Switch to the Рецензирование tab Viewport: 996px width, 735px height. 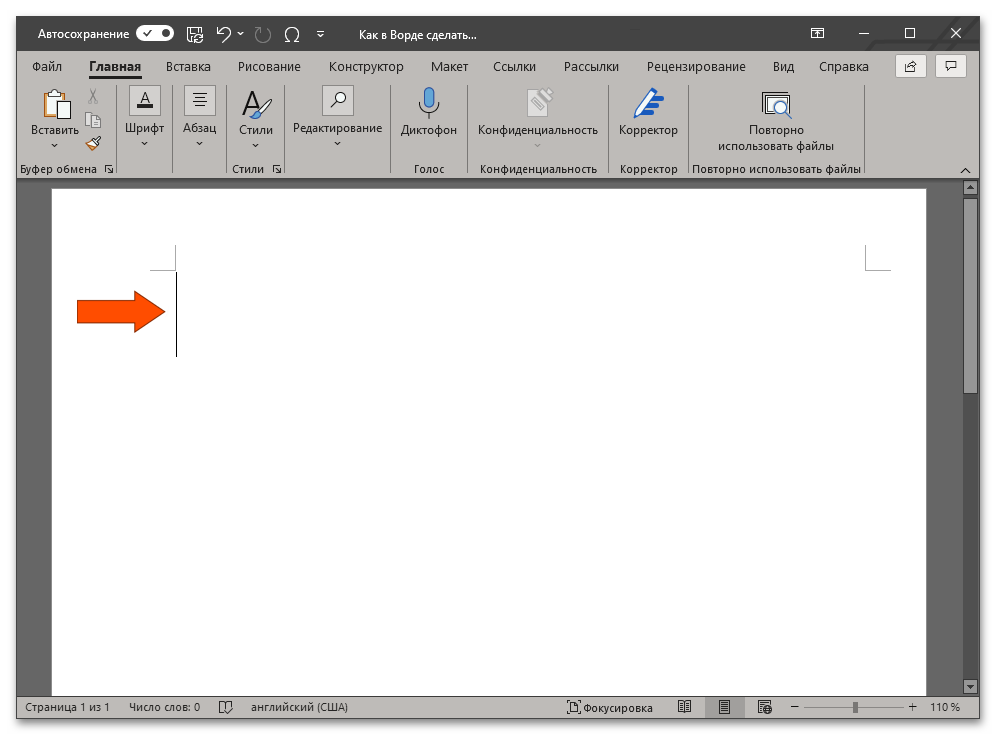click(695, 67)
